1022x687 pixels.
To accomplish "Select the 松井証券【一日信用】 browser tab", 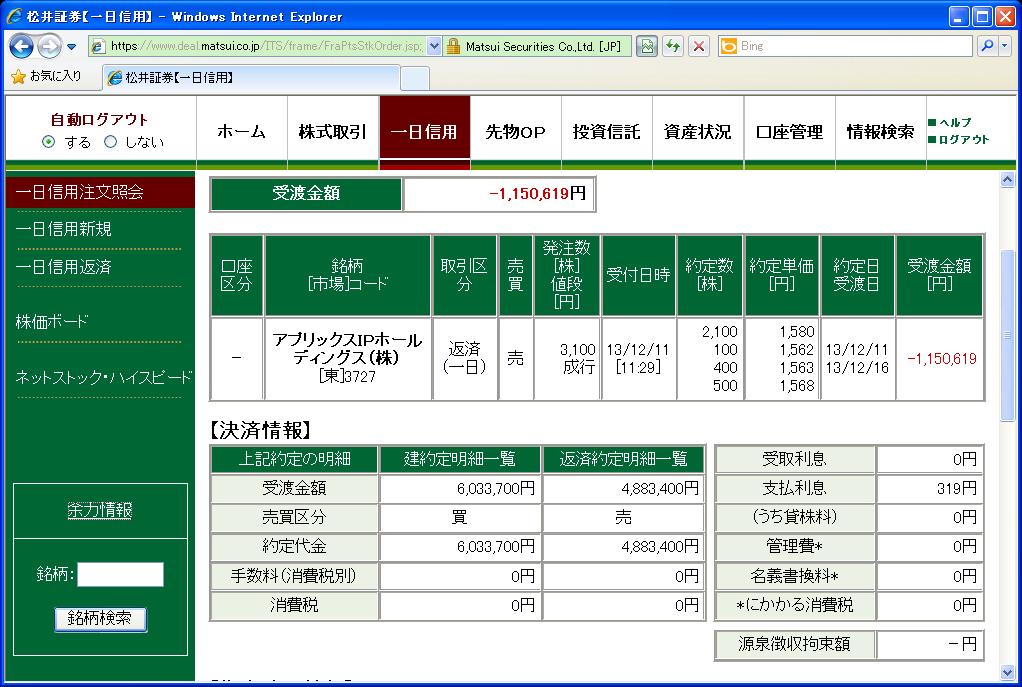I will [251, 78].
